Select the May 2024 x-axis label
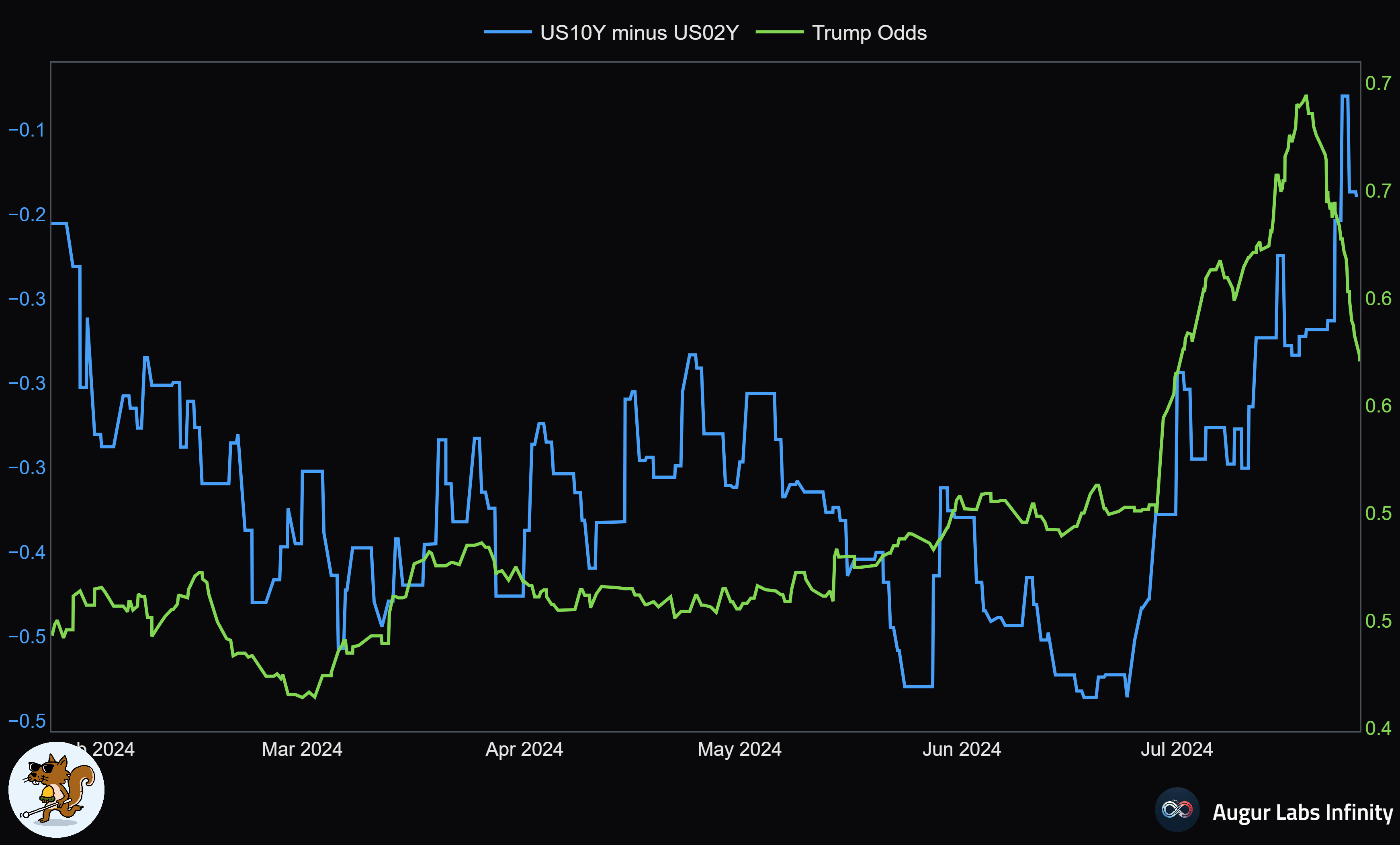The width and height of the screenshot is (1400, 845). tap(739, 749)
